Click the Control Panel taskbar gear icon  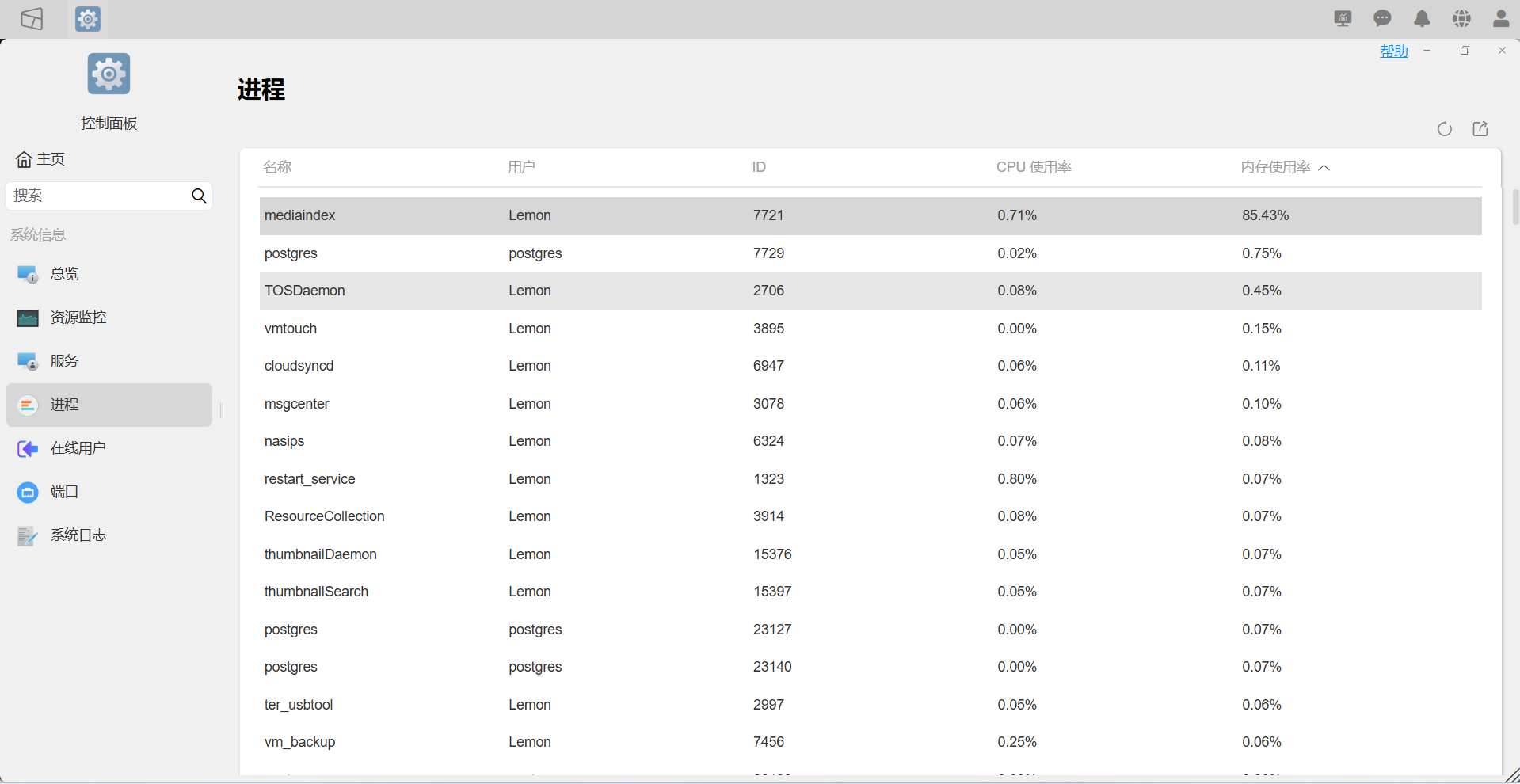point(88,19)
